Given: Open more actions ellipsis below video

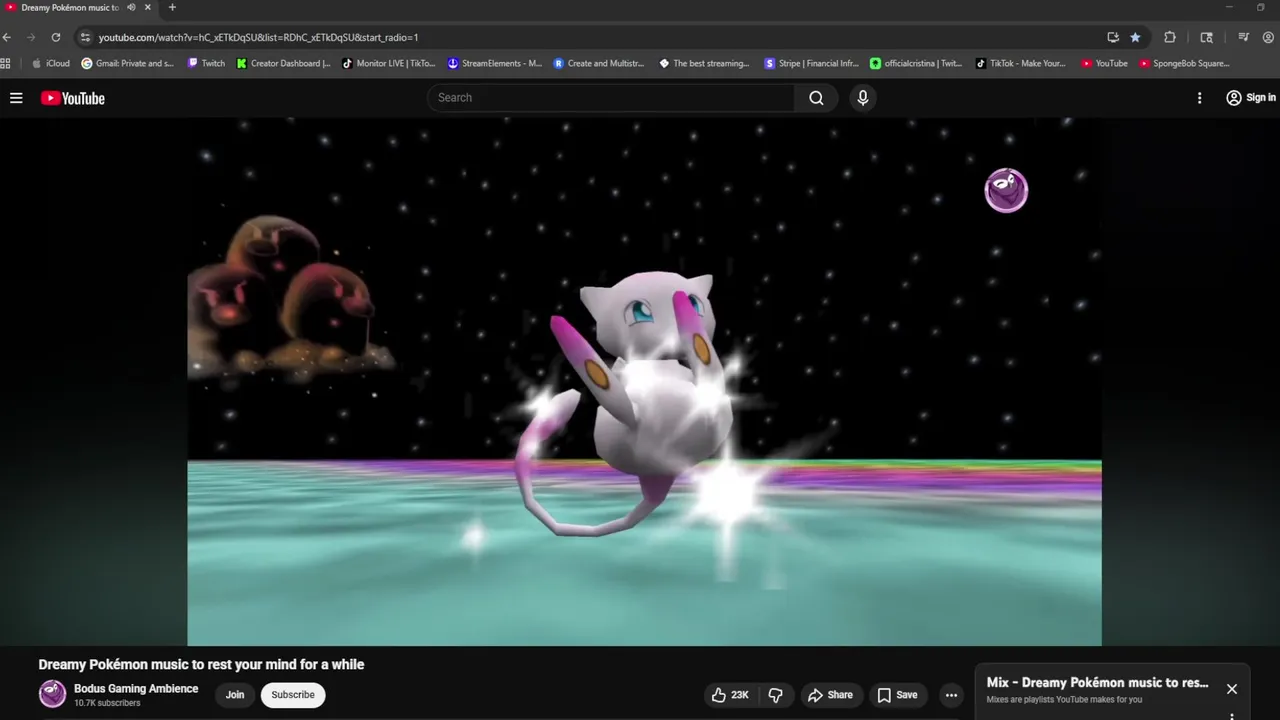Looking at the screenshot, I should [952, 695].
